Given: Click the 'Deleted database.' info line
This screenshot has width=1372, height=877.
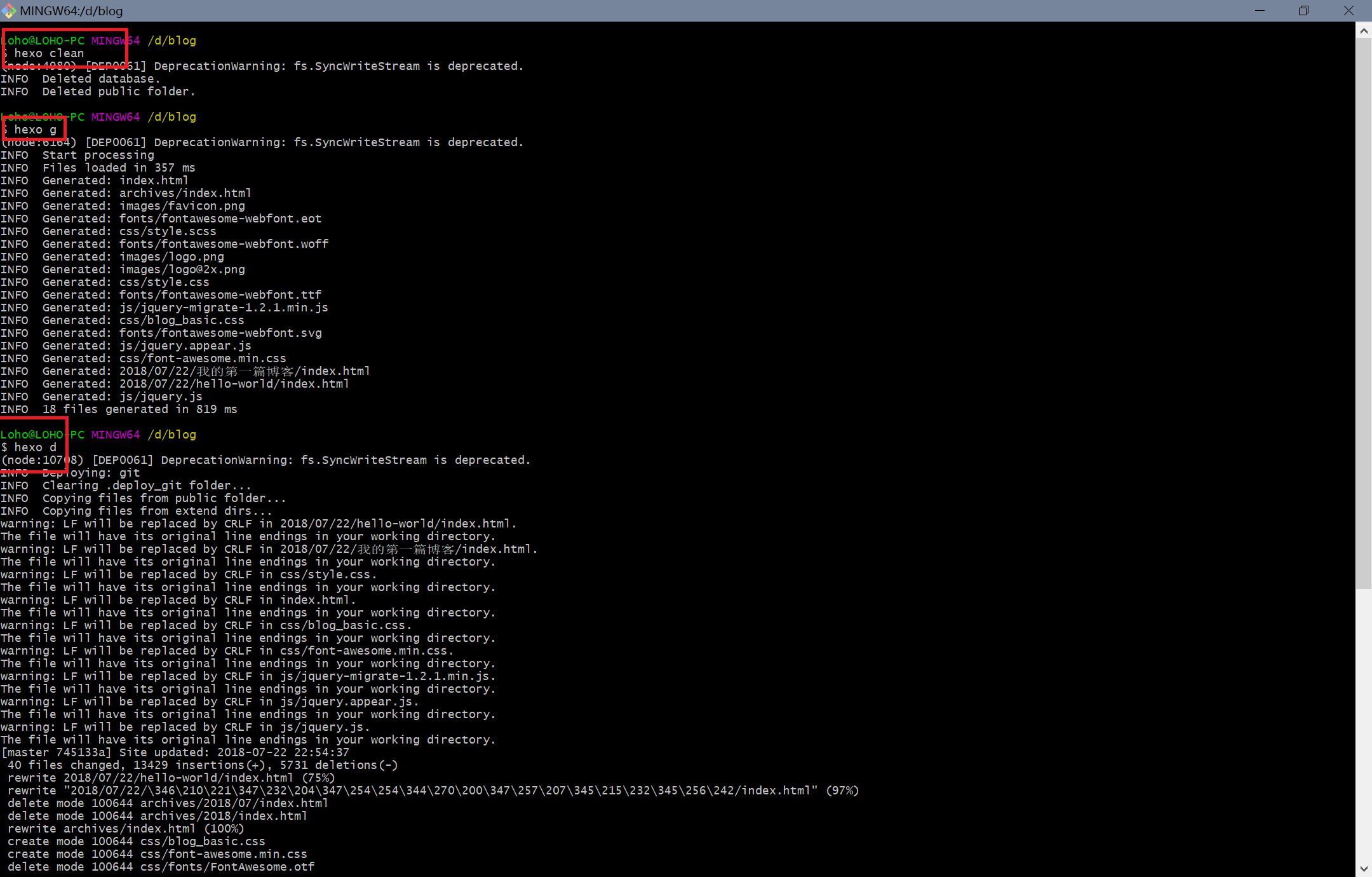Looking at the screenshot, I should (101, 79).
